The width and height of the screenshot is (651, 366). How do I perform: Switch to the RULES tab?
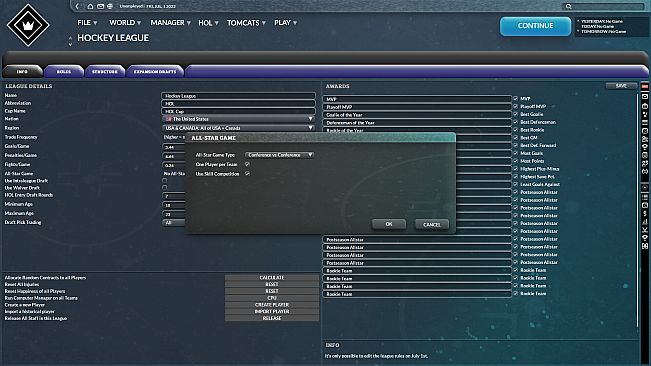pyautogui.click(x=64, y=71)
